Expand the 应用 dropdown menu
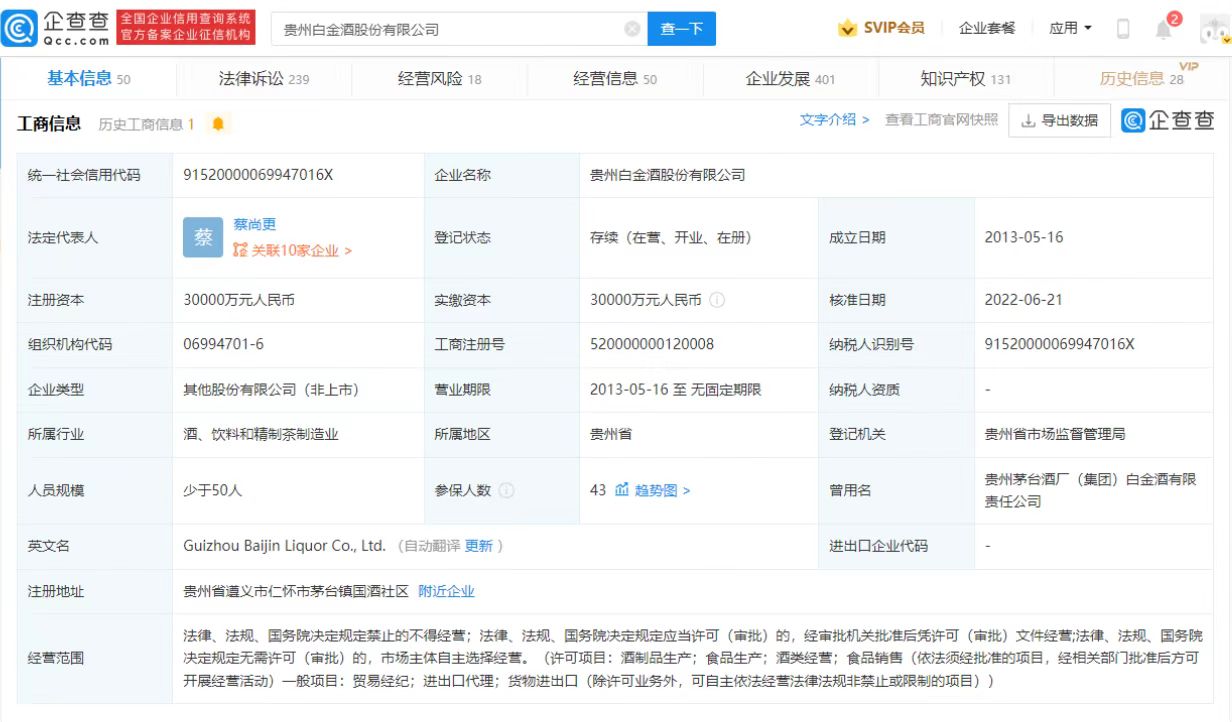The height and width of the screenshot is (722, 1232). [1070, 28]
